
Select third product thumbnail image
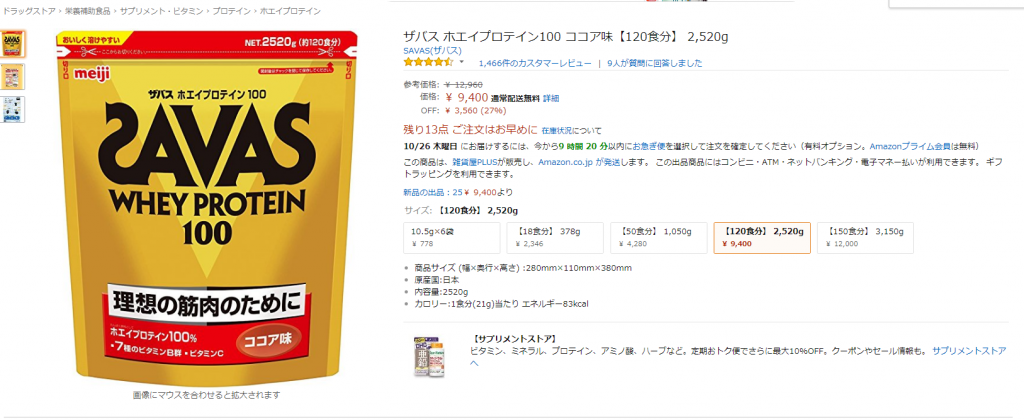point(12,109)
